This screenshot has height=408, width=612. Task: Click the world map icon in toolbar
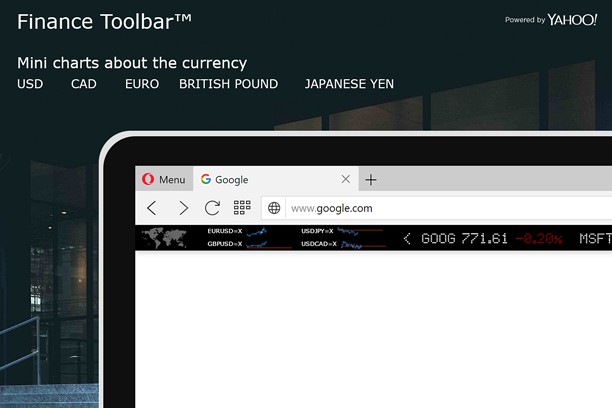[x=164, y=237]
